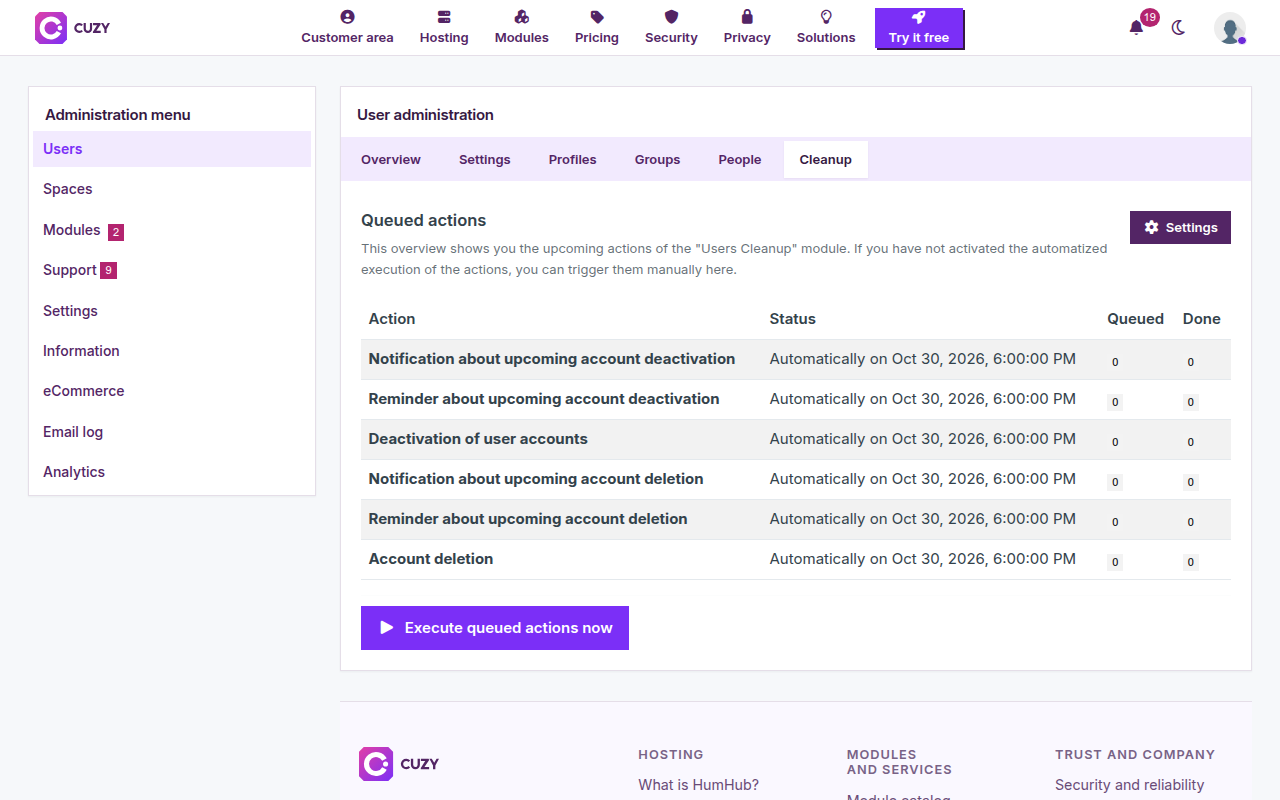The width and height of the screenshot is (1280, 800).
Task: Open the user avatar account menu
Action: (1230, 28)
